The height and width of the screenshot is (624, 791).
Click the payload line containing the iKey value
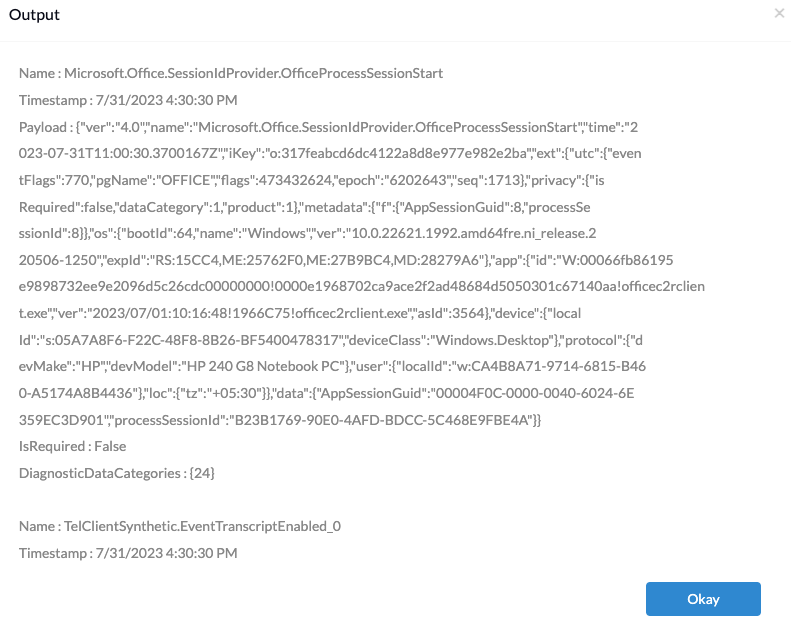click(330, 153)
